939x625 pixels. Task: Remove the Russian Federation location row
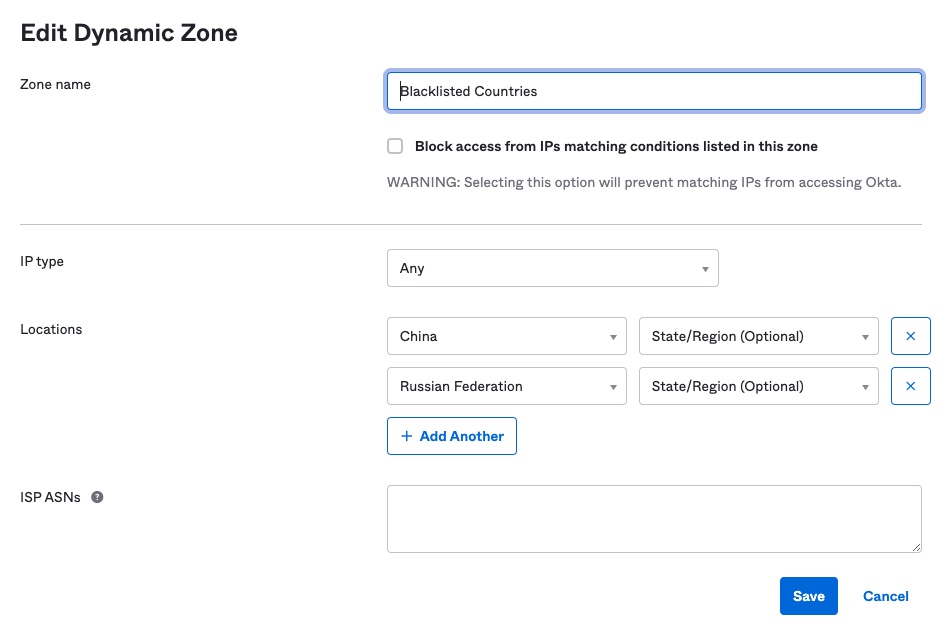point(910,386)
